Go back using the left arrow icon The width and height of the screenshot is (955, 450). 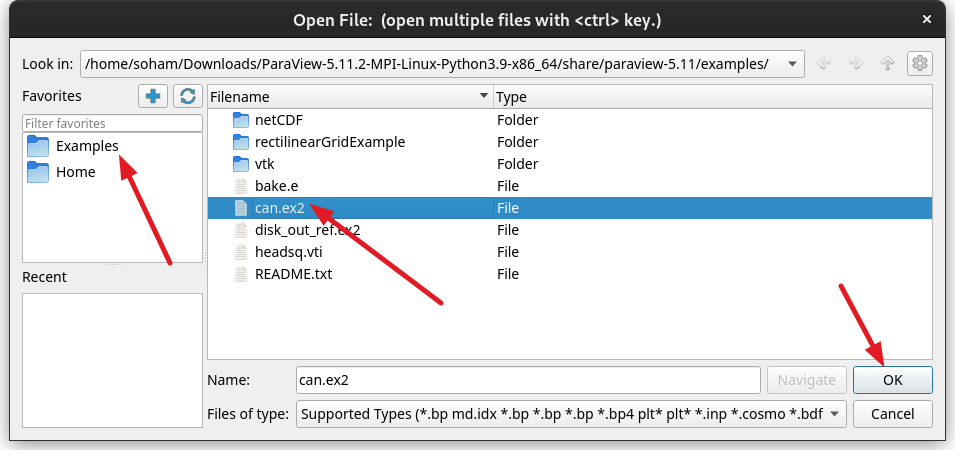point(824,63)
